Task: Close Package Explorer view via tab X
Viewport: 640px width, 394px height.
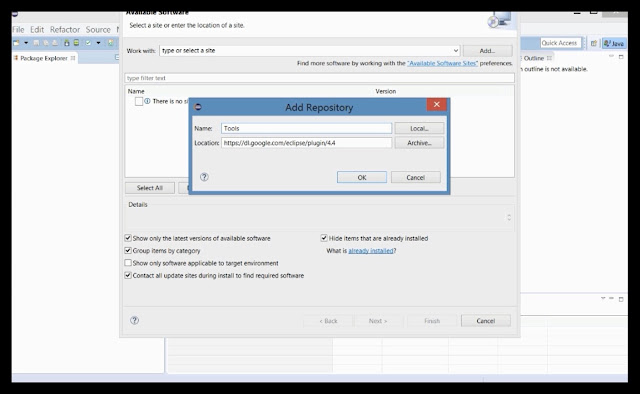Action: coord(73,58)
